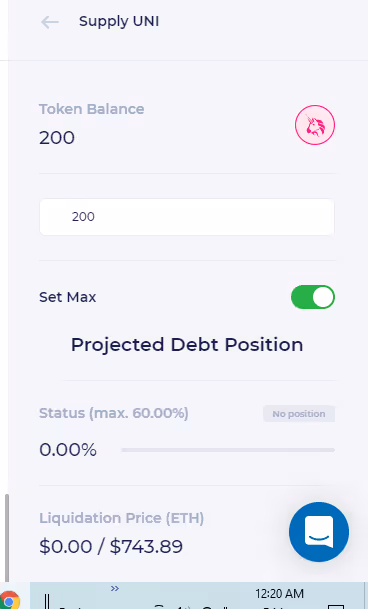The image size is (368, 609).
Task: Click the Projected Debt Position heading
Action: click(x=187, y=345)
